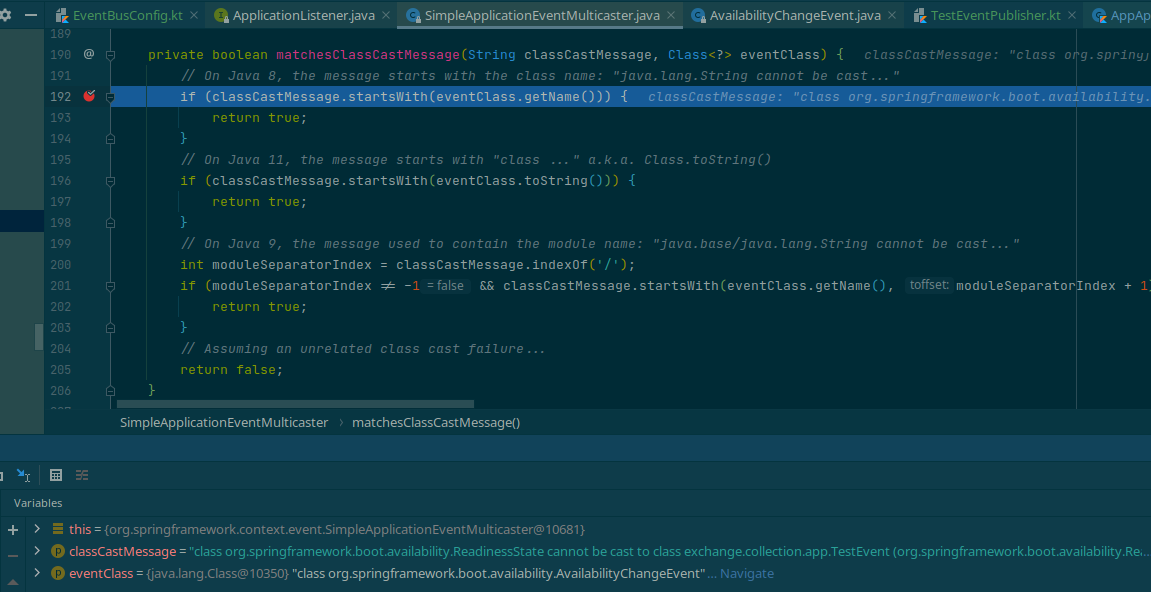Click the 'return false;' statement on line 205
Screen dimensions: 1151x592
231,369
